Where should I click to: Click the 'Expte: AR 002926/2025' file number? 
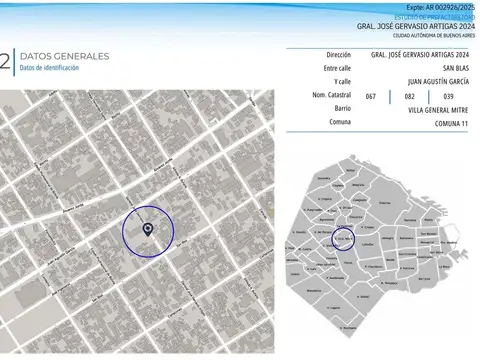(440, 7)
